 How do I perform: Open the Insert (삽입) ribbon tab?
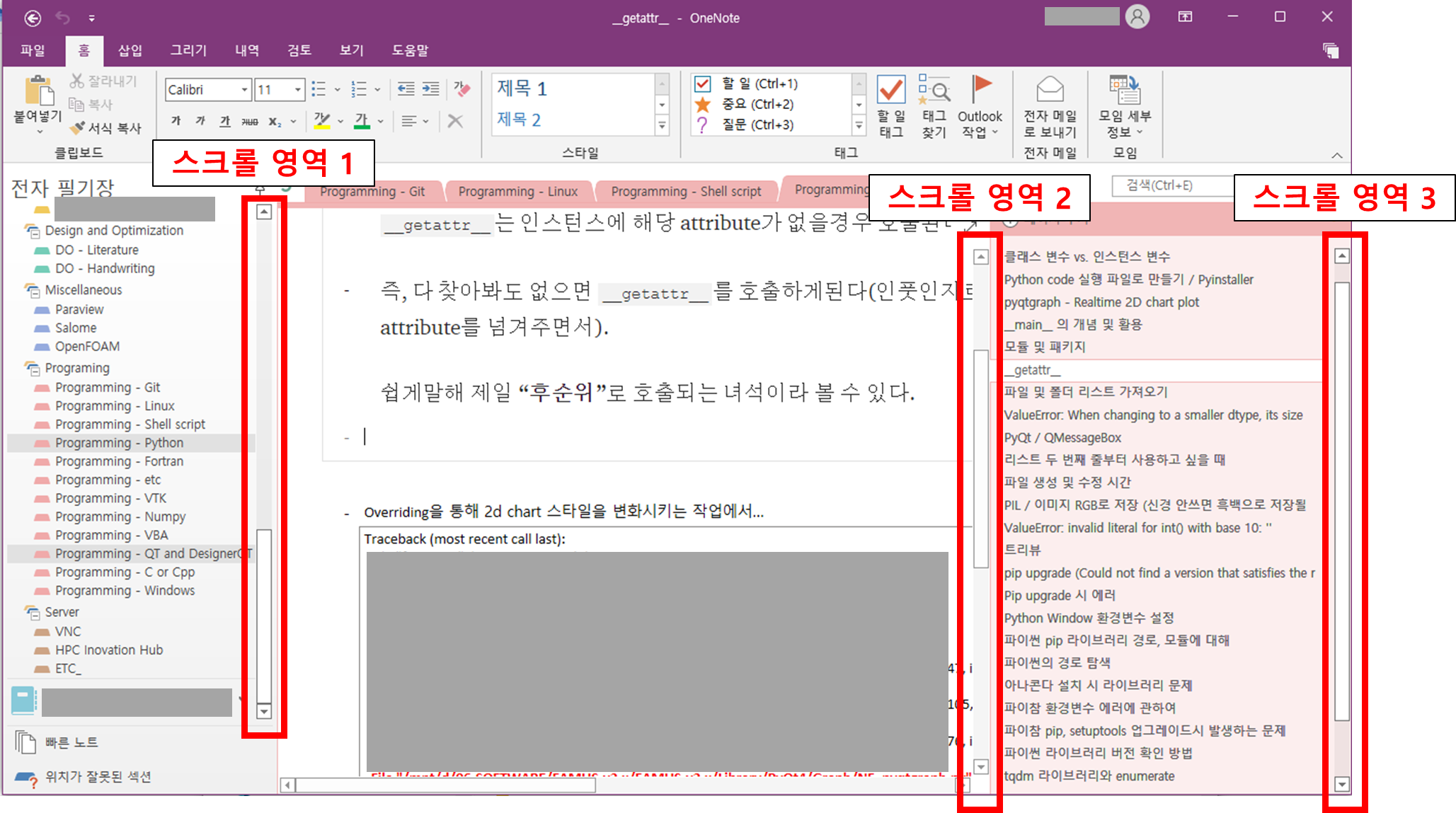(x=130, y=50)
